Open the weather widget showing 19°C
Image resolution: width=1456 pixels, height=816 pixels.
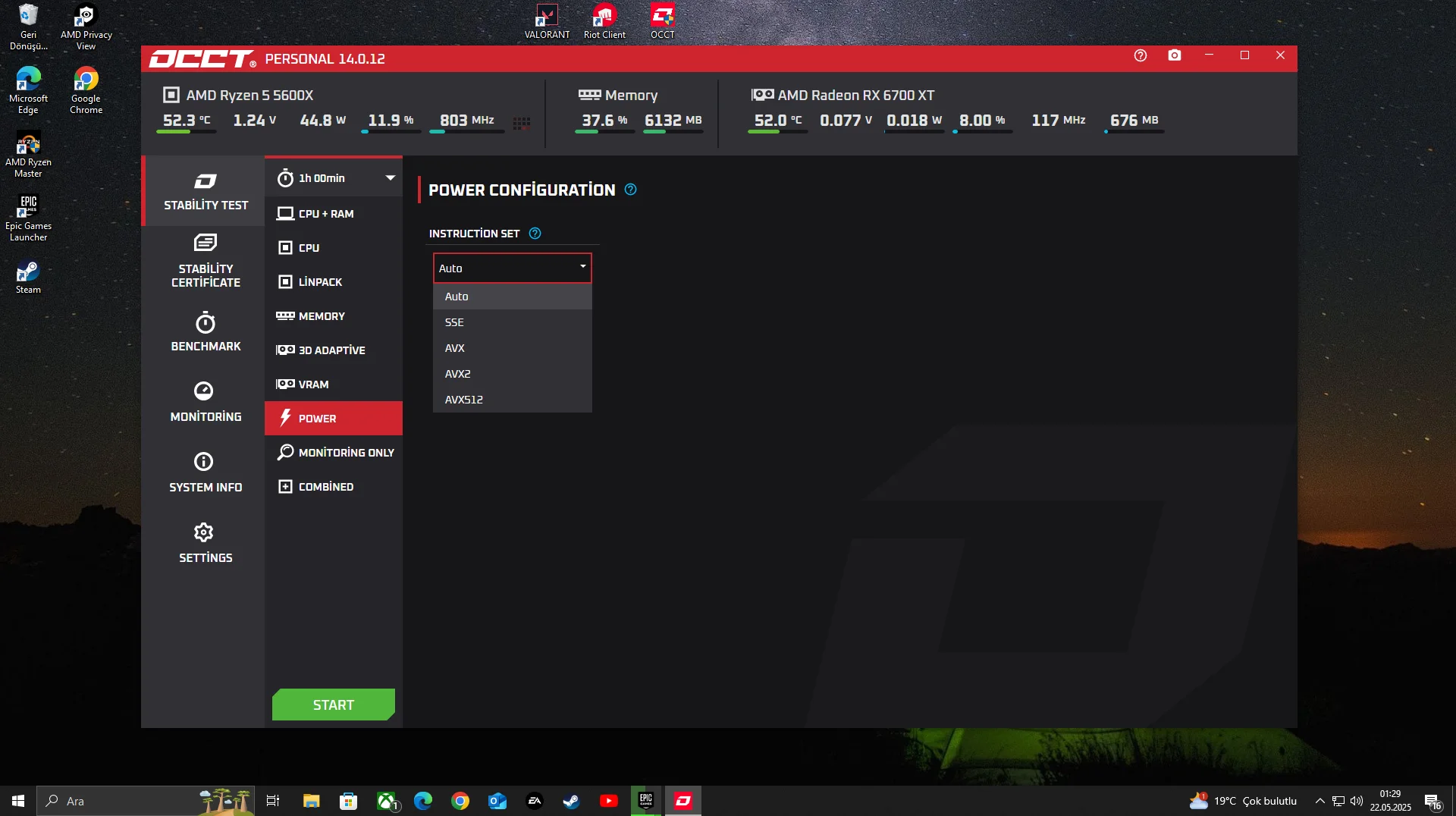tap(1244, 801)
